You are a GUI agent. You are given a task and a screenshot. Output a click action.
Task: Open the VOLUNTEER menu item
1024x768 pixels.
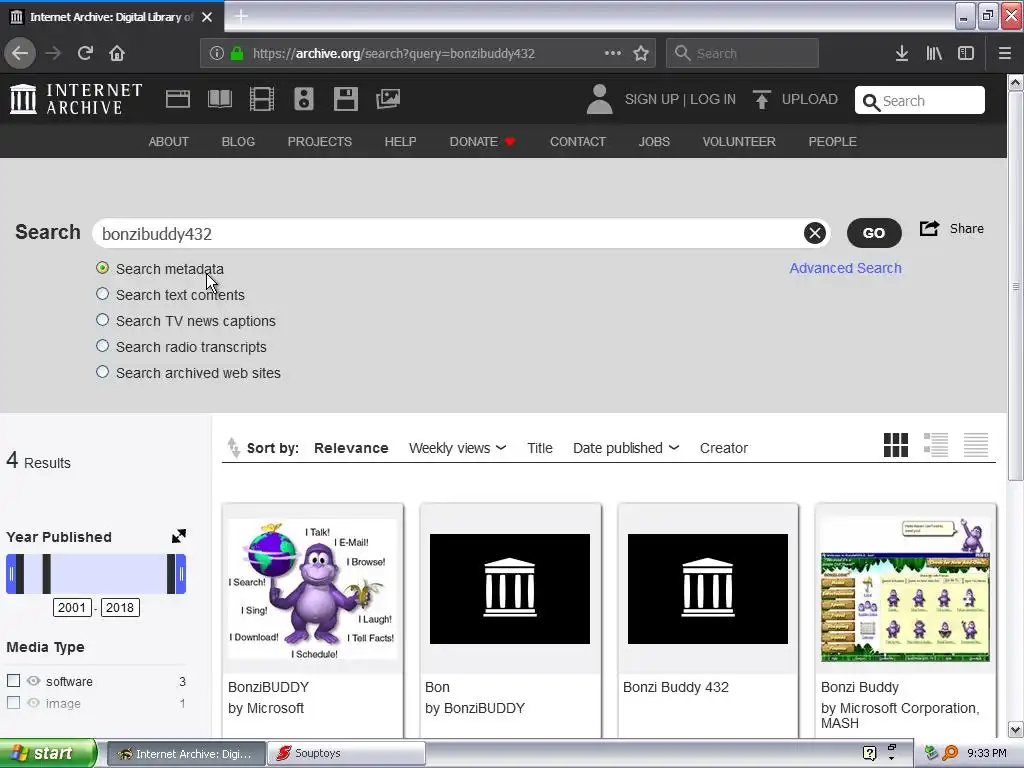739,142
